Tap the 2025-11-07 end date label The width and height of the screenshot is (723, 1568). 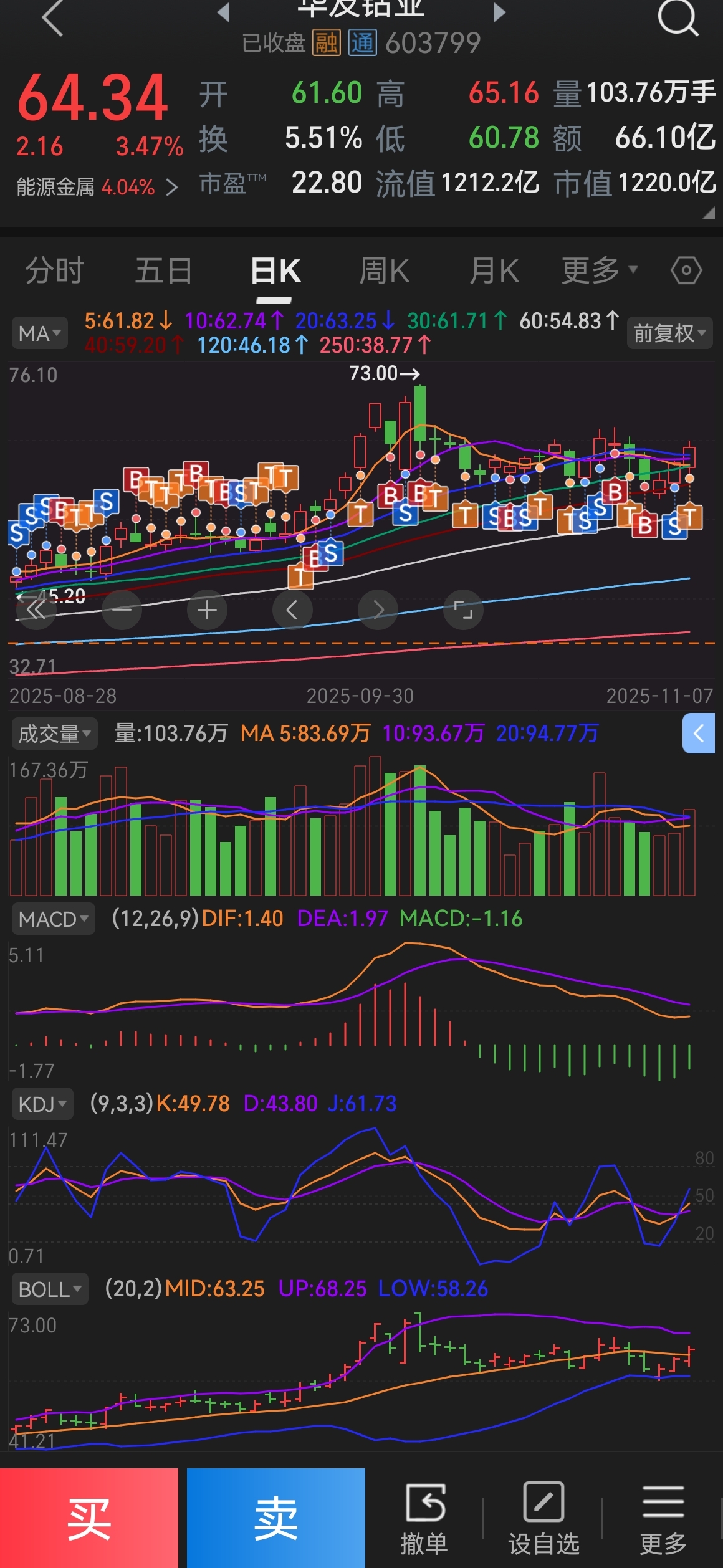coord(660,696)
